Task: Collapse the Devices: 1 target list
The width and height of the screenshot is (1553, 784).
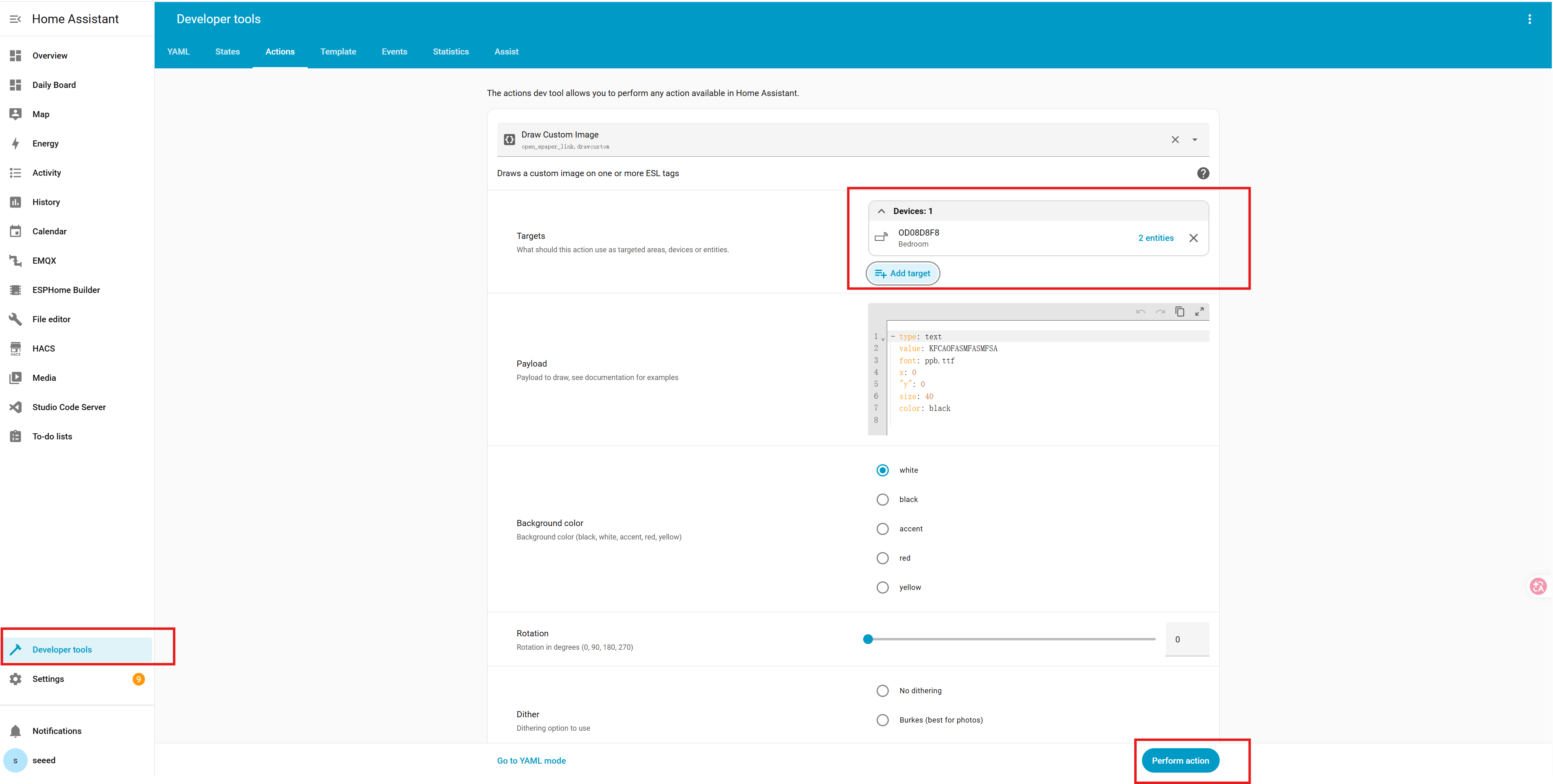Action: (x=881, y=211)
